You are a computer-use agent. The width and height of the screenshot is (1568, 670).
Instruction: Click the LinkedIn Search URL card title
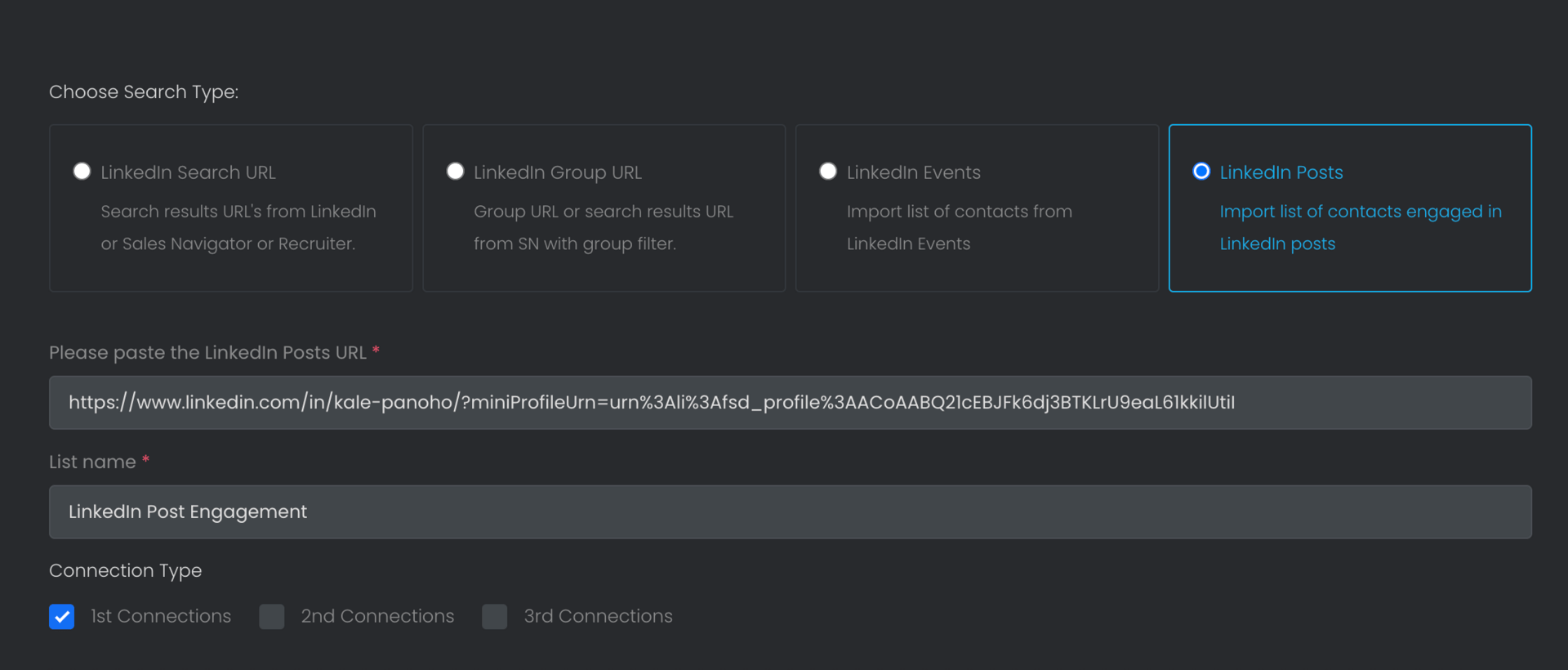click(x=188, y=172)
